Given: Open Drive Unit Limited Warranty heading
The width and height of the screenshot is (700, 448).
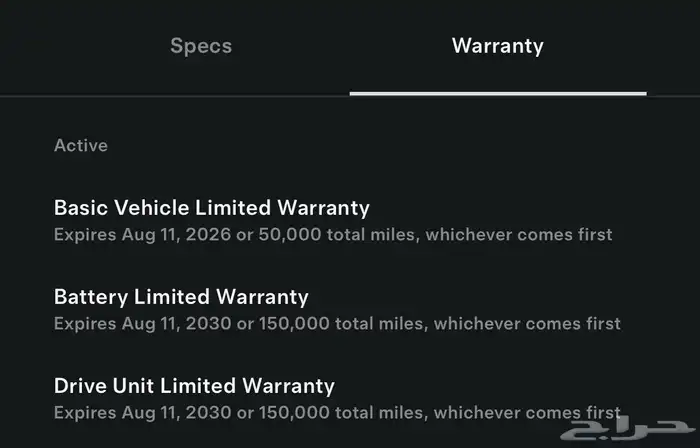Looking at the screenshot, I should (x=194, y=386).
